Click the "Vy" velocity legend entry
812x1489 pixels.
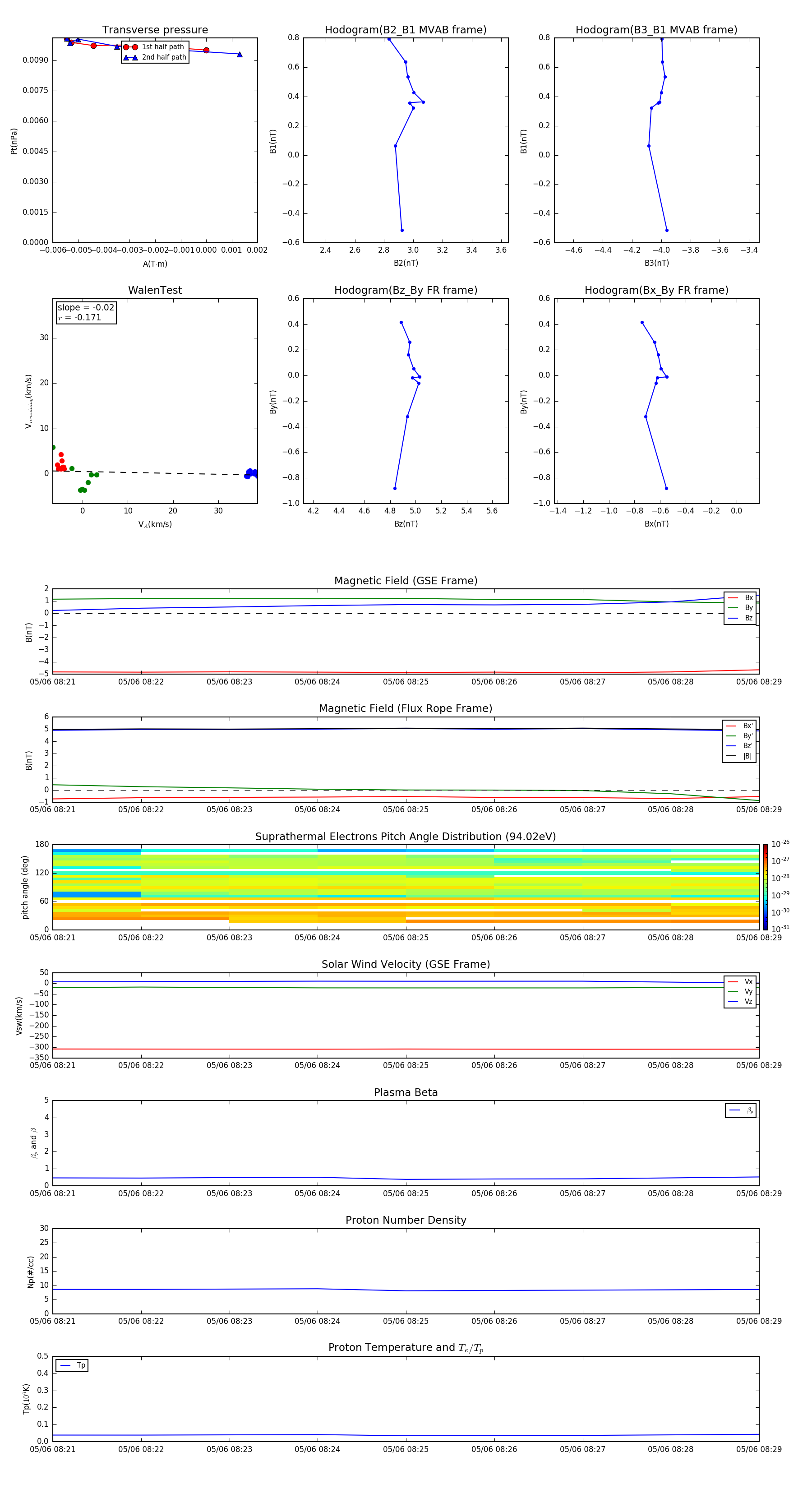740,991
